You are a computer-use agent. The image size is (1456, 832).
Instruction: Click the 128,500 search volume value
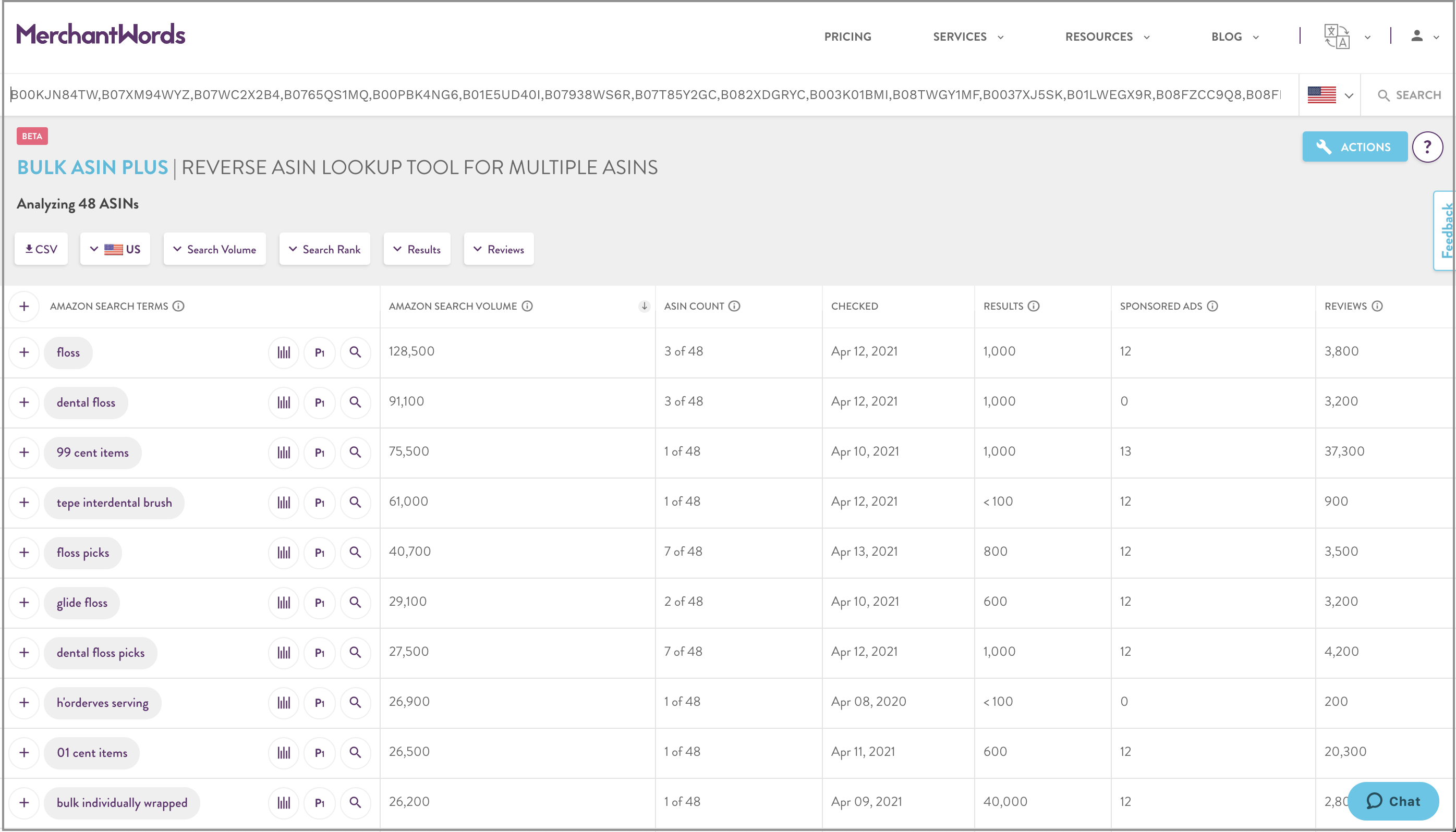tap(411, 351)
